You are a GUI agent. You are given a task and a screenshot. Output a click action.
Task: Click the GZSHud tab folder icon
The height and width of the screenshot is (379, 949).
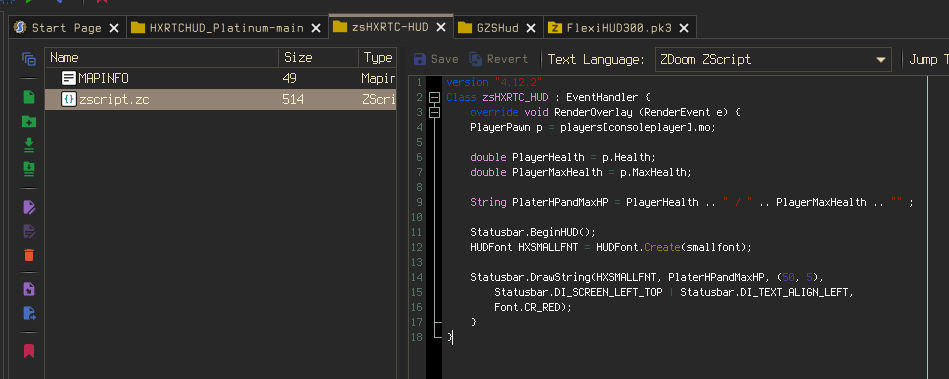465,28
